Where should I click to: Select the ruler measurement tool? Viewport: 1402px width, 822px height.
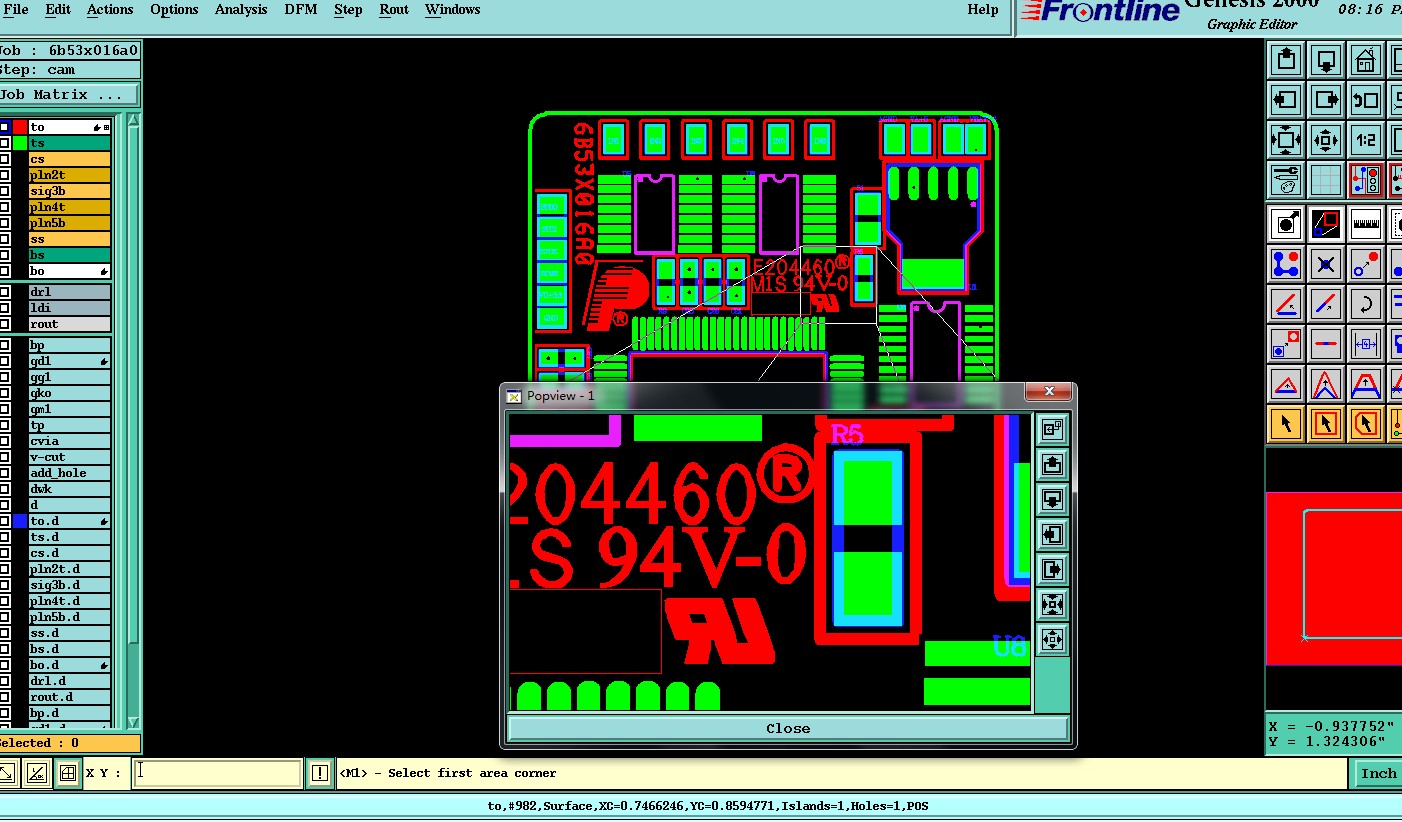1365,224
